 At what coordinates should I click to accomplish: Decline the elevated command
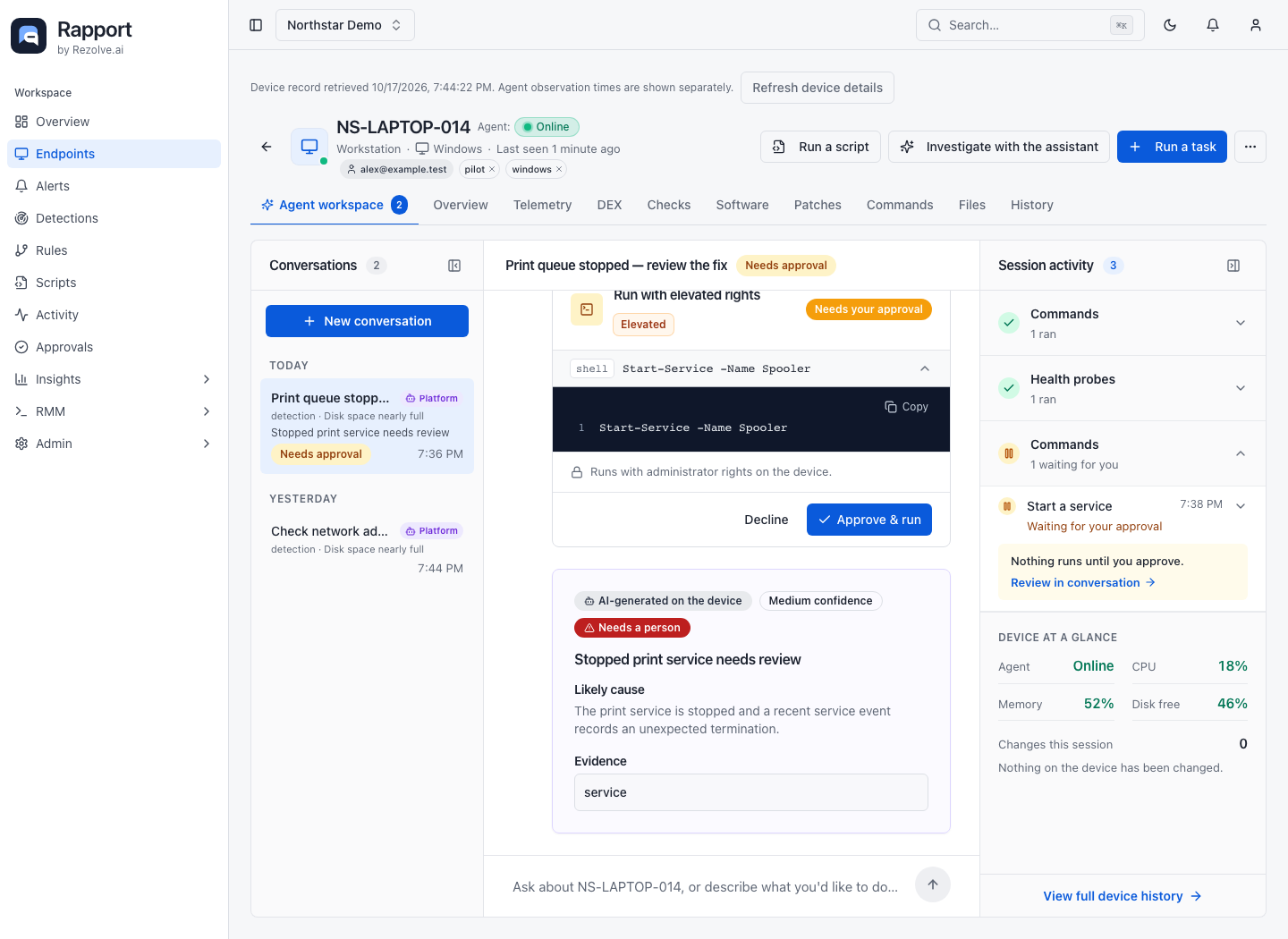(767, 520)
